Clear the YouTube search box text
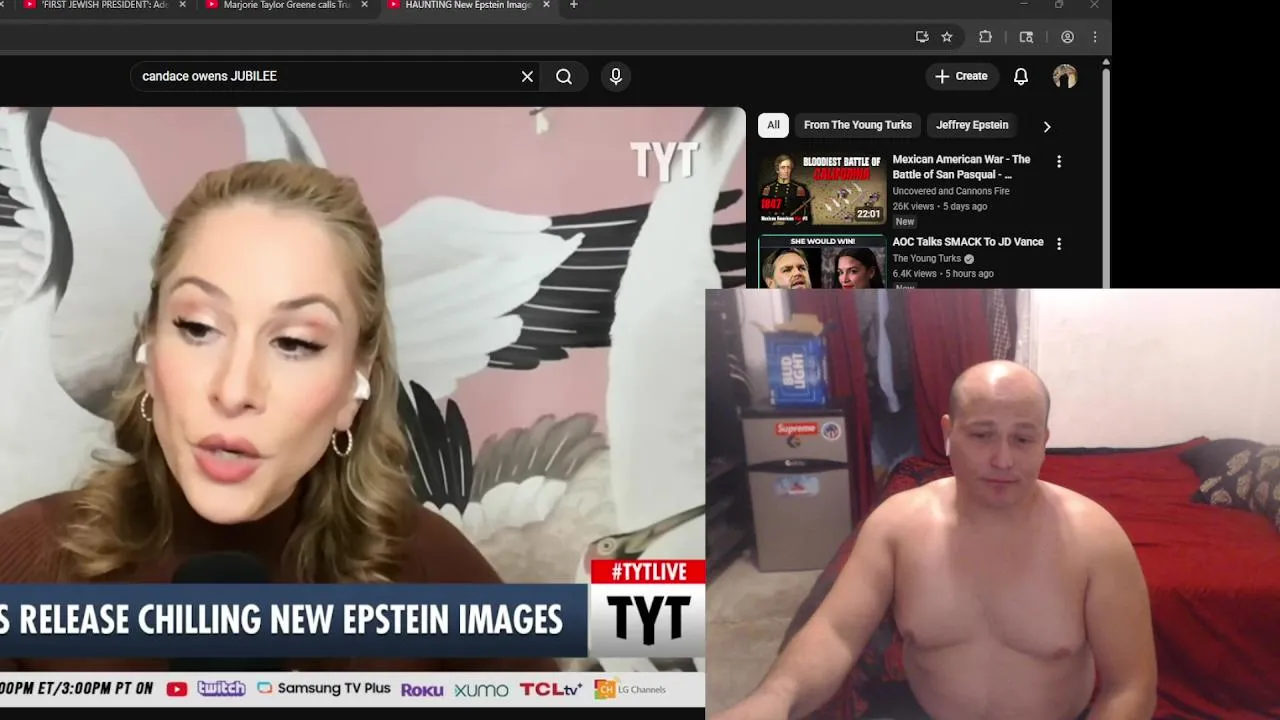 click(x=527, y=76)
